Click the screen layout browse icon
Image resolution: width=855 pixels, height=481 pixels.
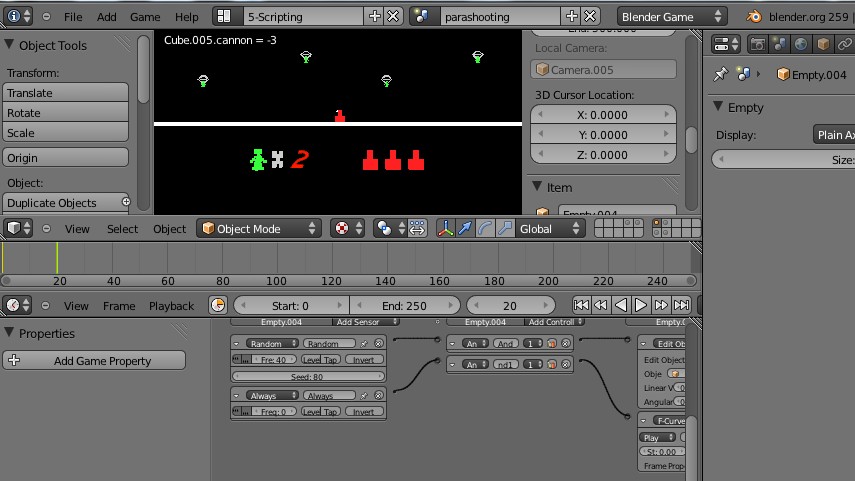(x=224, y=16)
